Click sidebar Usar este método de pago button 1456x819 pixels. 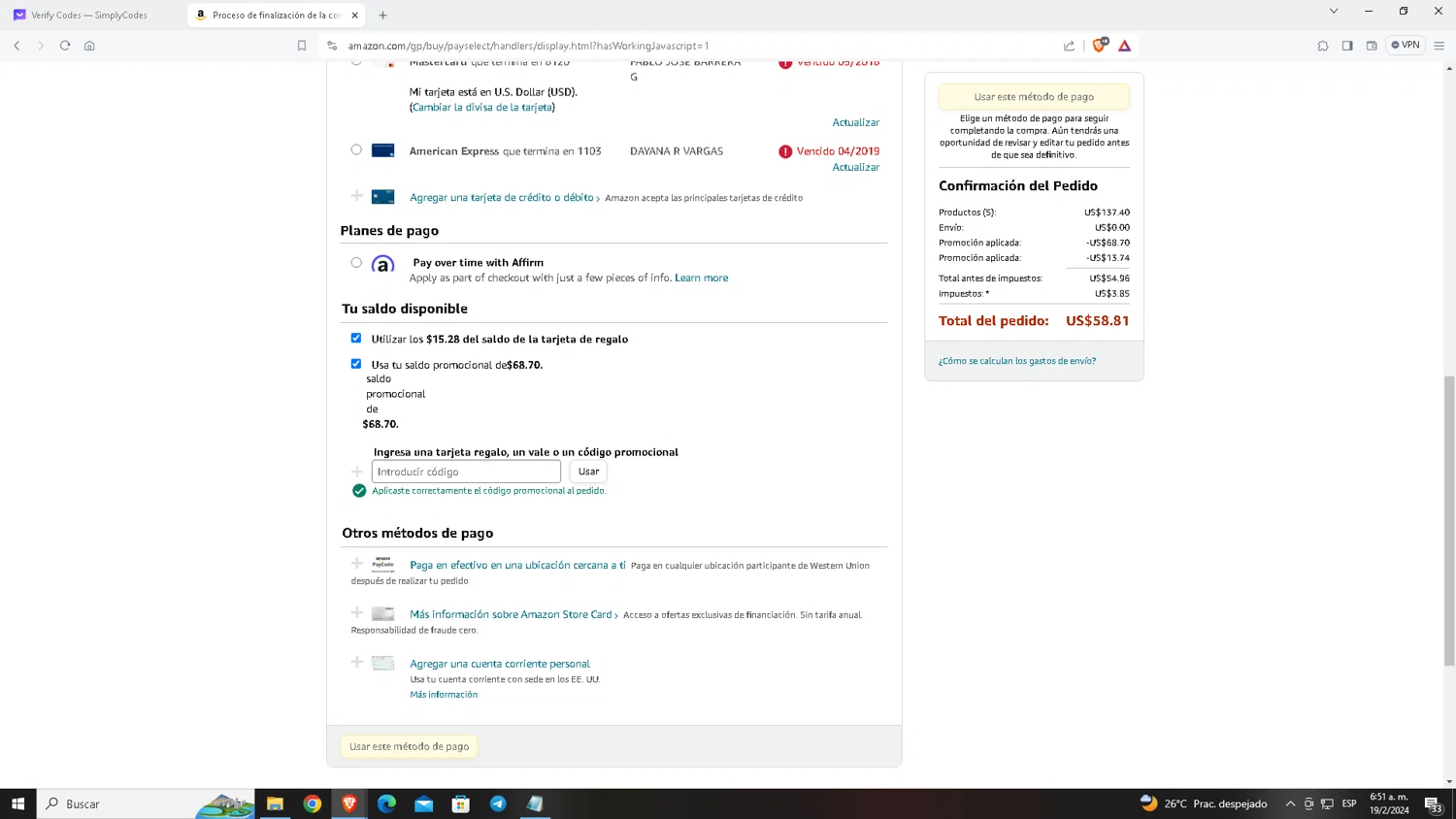click(1034, 97)
